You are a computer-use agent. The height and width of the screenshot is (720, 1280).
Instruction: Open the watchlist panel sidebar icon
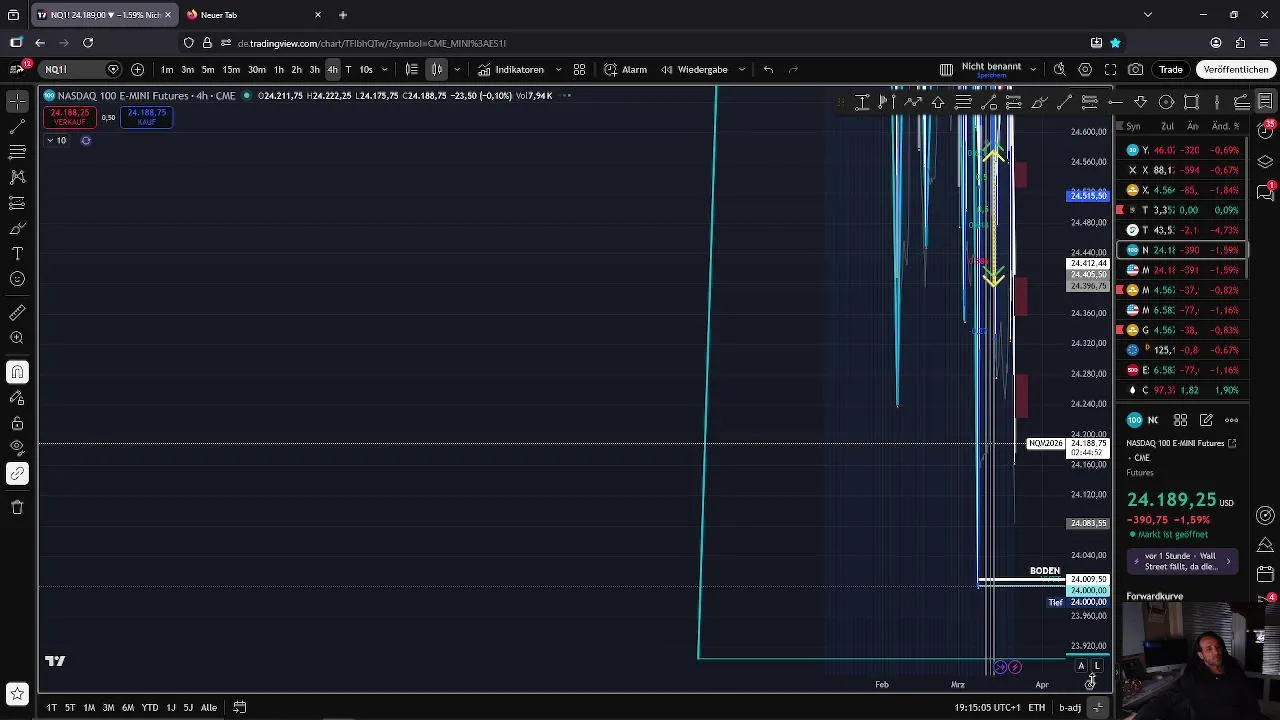pos(1265,102)
